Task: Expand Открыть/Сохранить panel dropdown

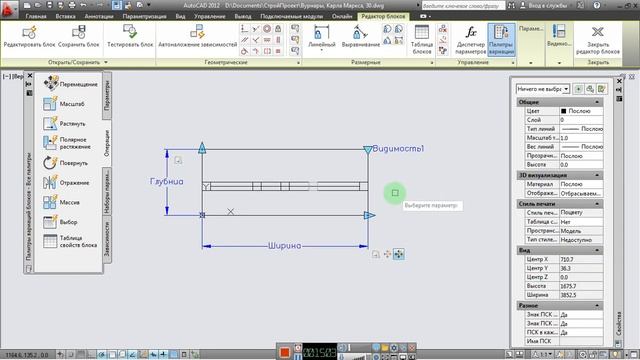Action: (106, 62)
